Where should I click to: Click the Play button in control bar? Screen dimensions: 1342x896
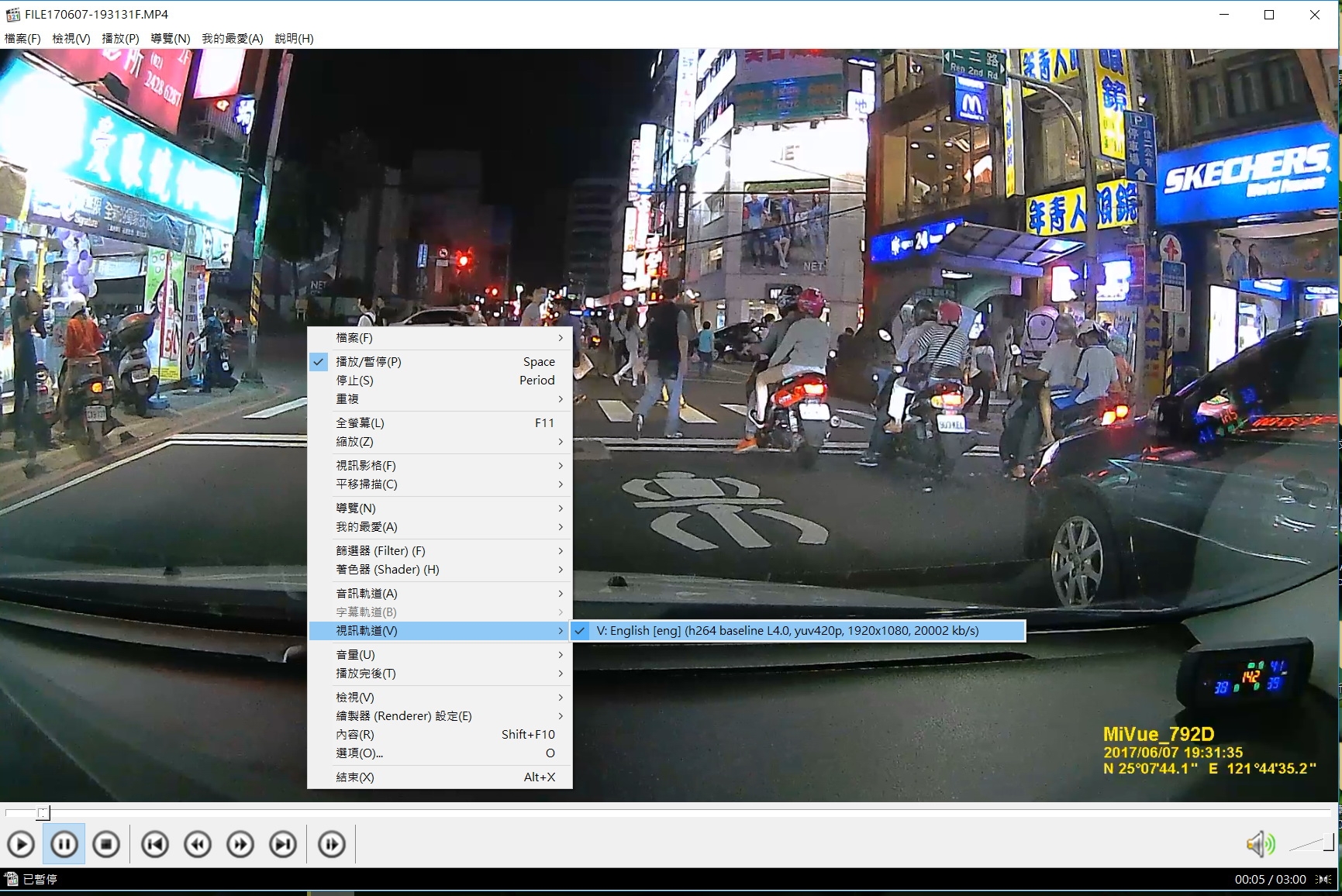[21, 844]
